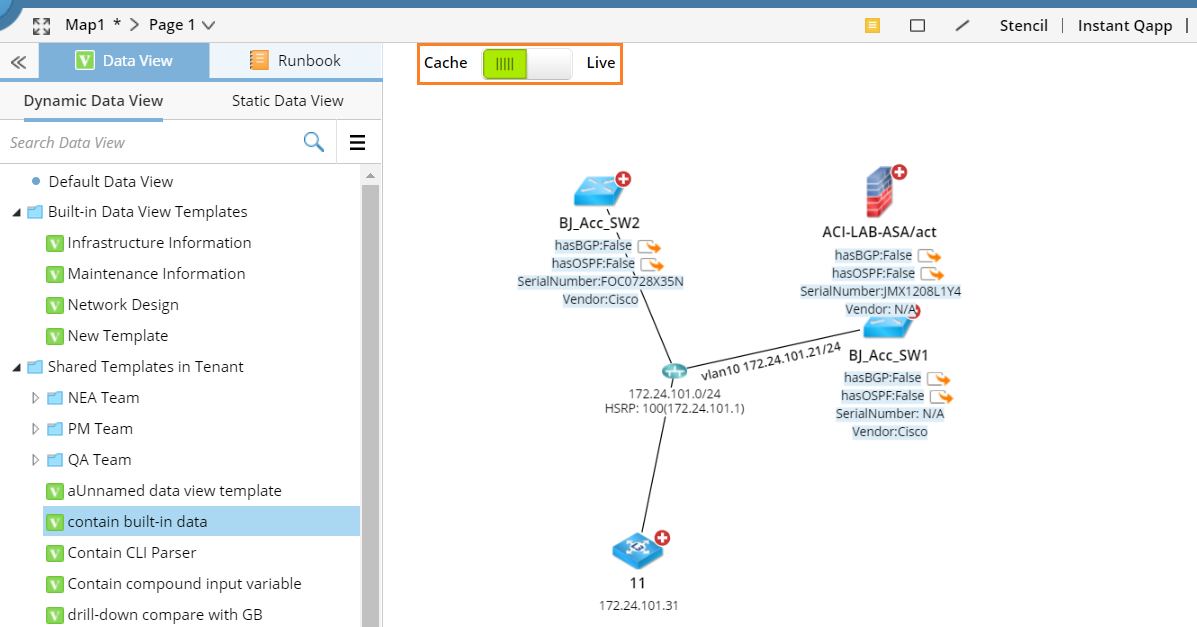Click the Network Design template icon
1197x627 pixels.
pyautogui.click(x=54, y=305)
